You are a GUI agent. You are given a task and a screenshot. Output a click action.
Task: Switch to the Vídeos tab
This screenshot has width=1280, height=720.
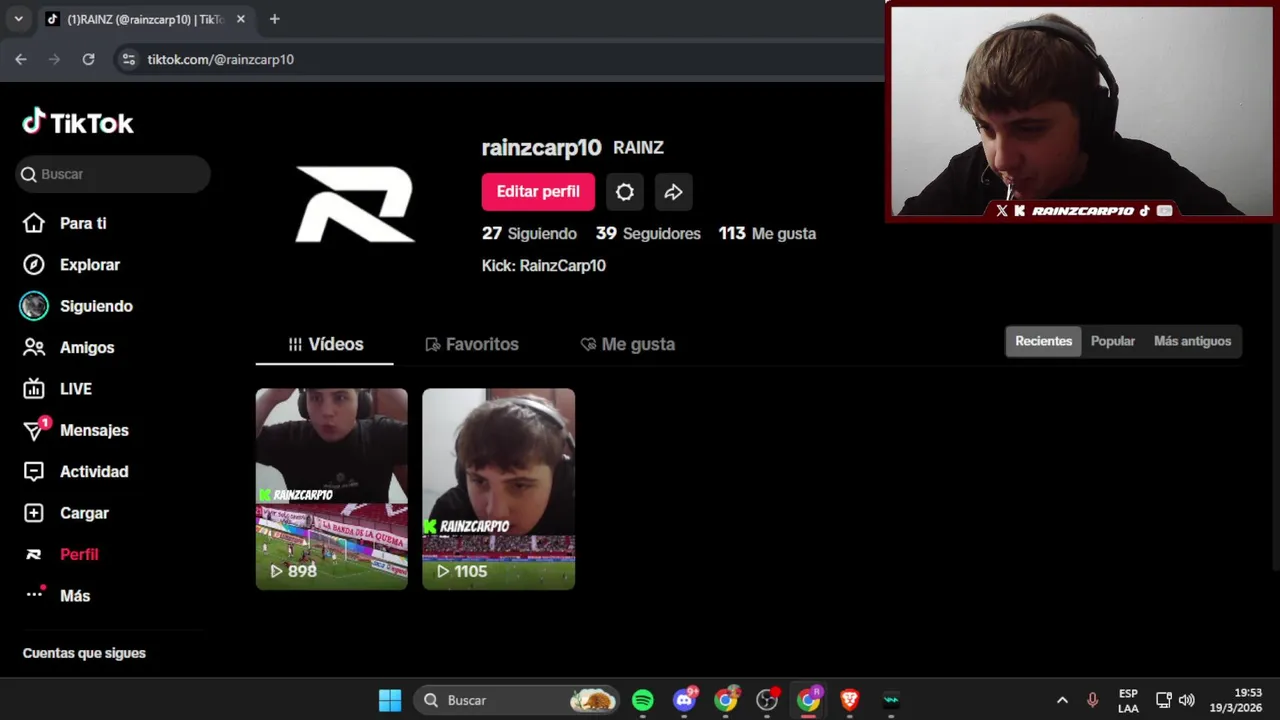325,344
